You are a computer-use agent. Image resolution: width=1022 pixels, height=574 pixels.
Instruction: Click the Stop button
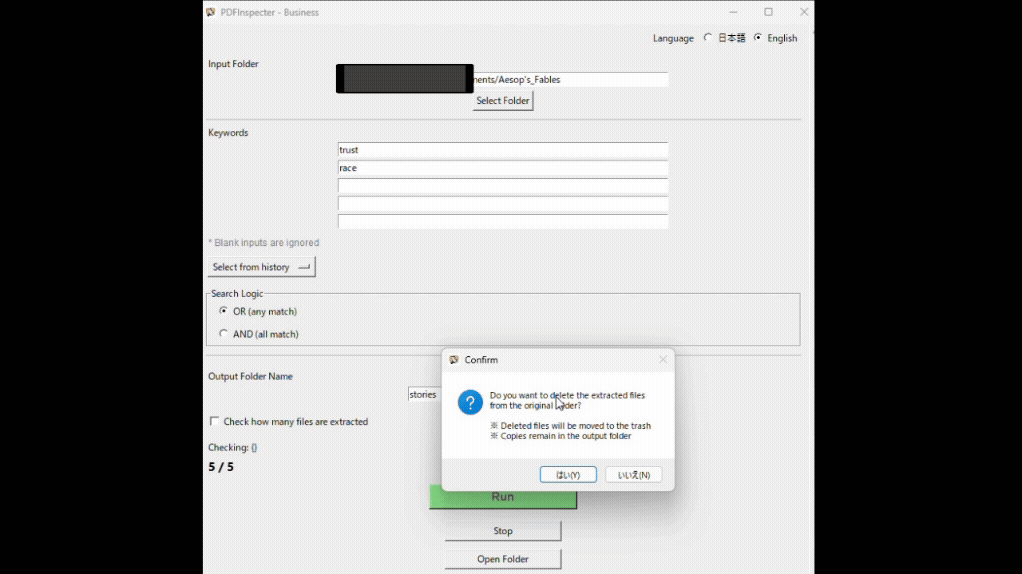pos(503,531)
